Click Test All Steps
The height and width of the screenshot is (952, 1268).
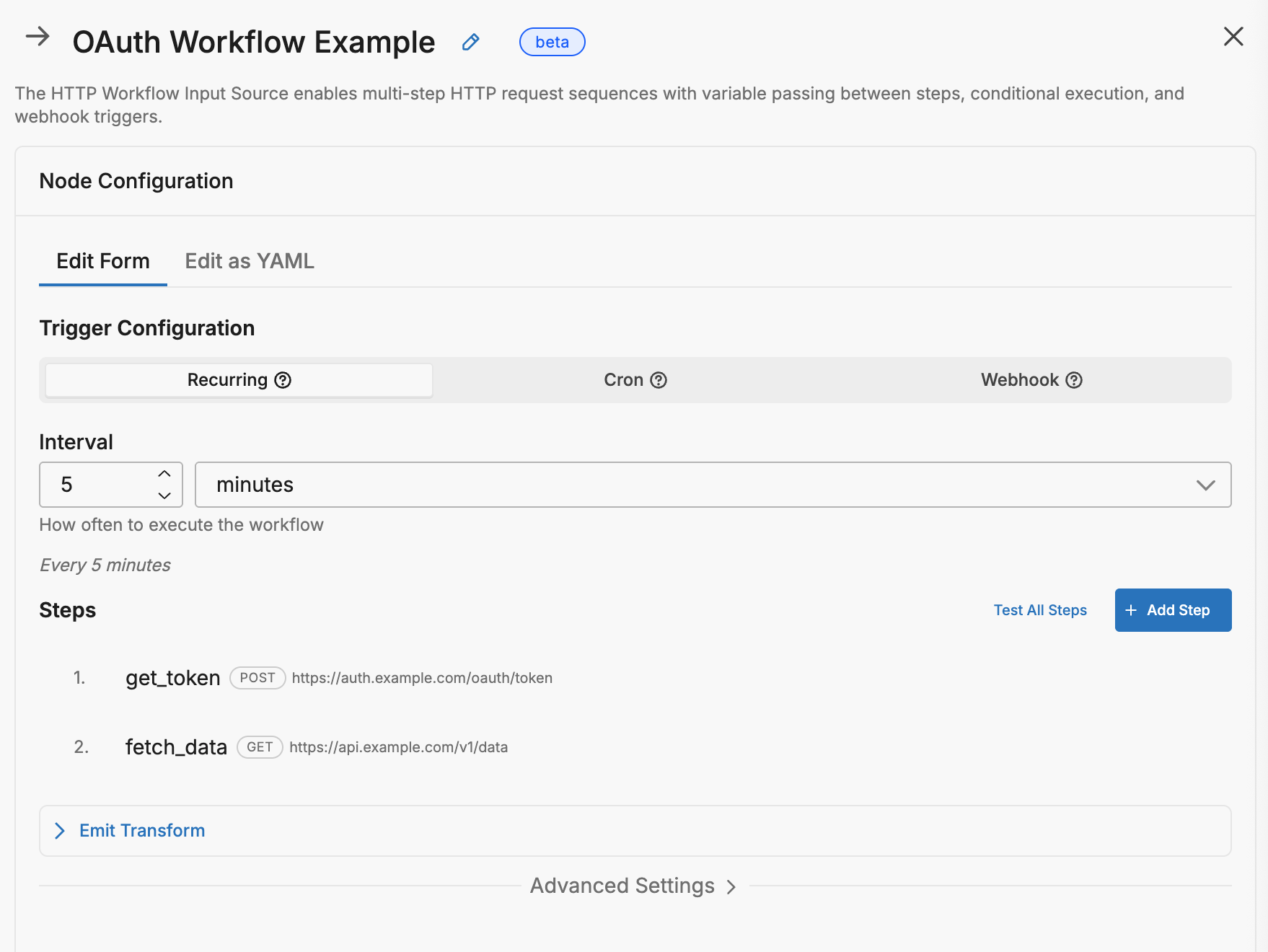pyautogui.click(x=1039, y=610)
